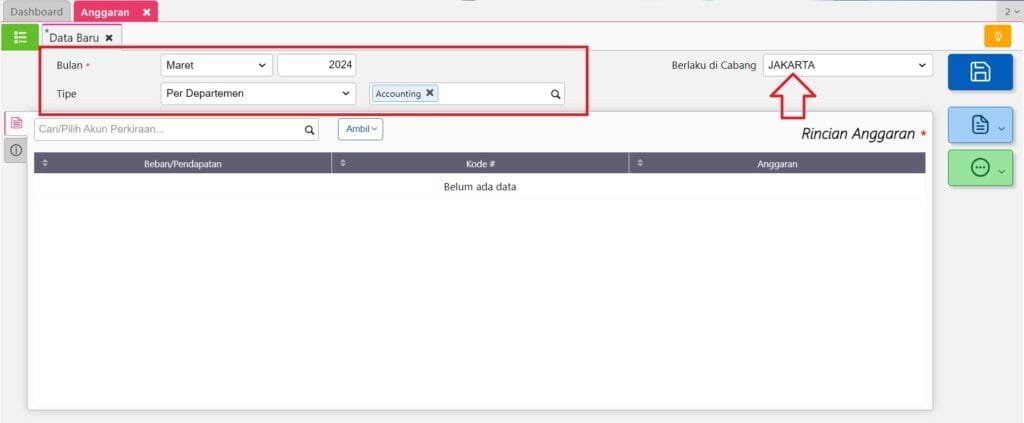The image size is (1024, 423).
Task: Sort by Beban/Pendapatan column header
Action: pyautogui.click(x=182, y=163)
